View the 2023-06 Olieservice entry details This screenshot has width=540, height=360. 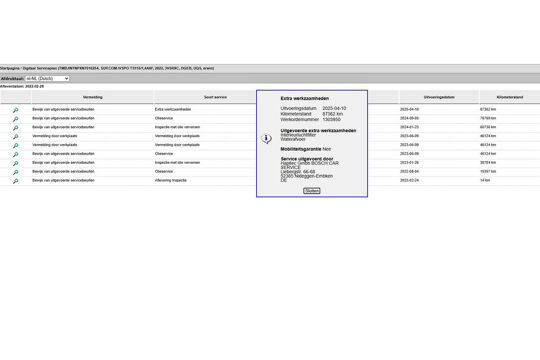[15, 154]
